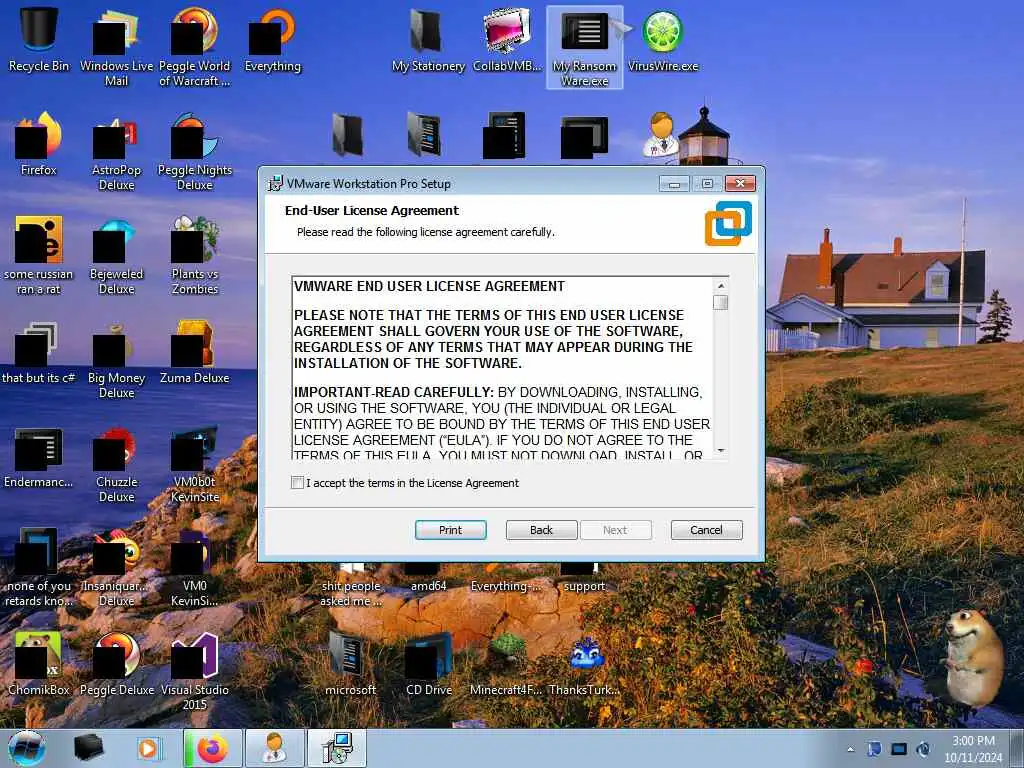This screenshot has width=1024, height=768.
Task: Minimize the VMware Workstation Pro Setup window
Action: (x=674, y=184)
